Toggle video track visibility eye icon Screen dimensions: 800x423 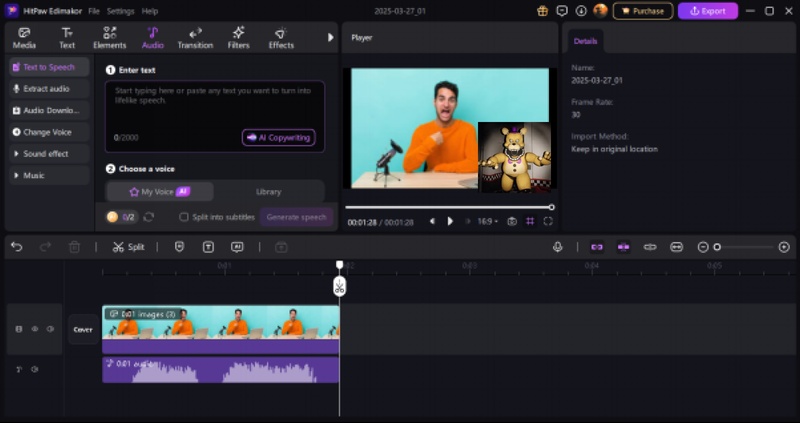click(x=34, y=329)
